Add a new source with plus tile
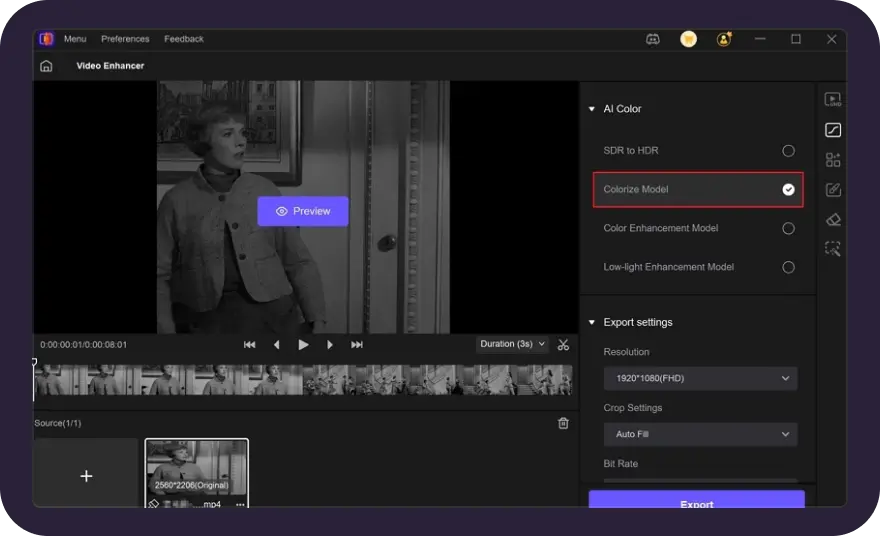The height and width of the screenshot is (536, 880). (86, 476)
